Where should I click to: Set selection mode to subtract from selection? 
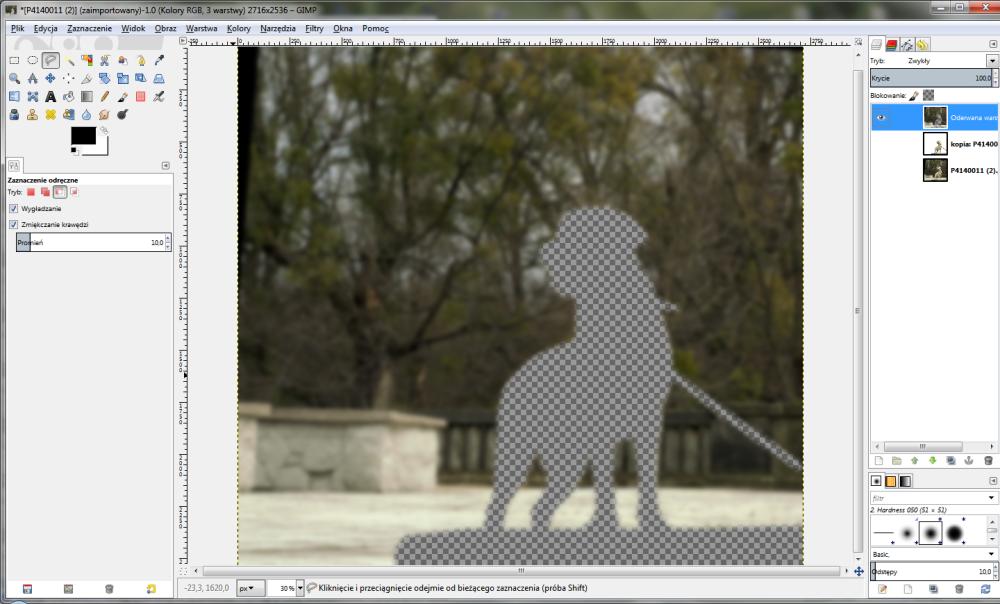tap(60, 192)
